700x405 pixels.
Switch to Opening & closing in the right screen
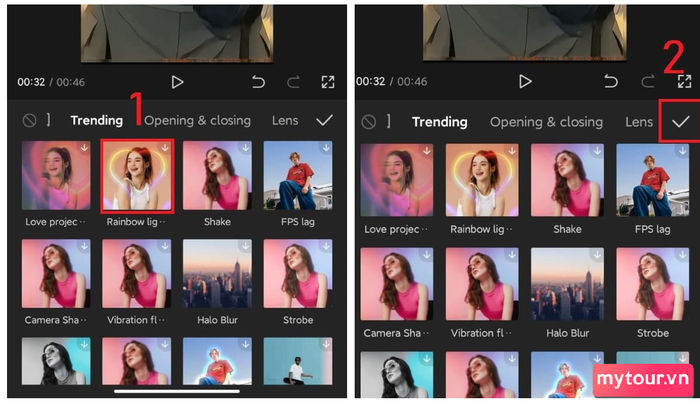(x=546, y=122)
